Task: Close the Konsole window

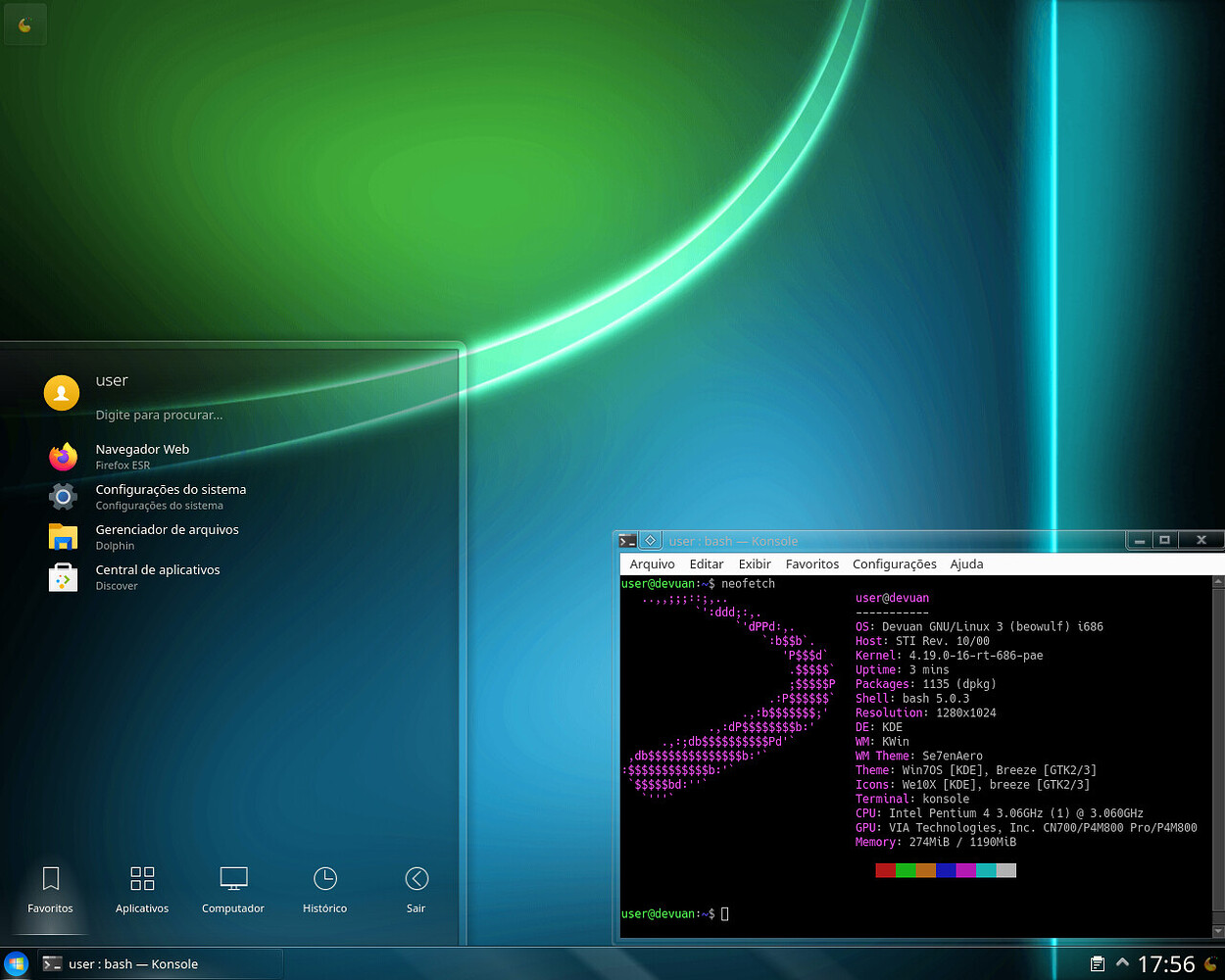Action: pos(1200,540)
